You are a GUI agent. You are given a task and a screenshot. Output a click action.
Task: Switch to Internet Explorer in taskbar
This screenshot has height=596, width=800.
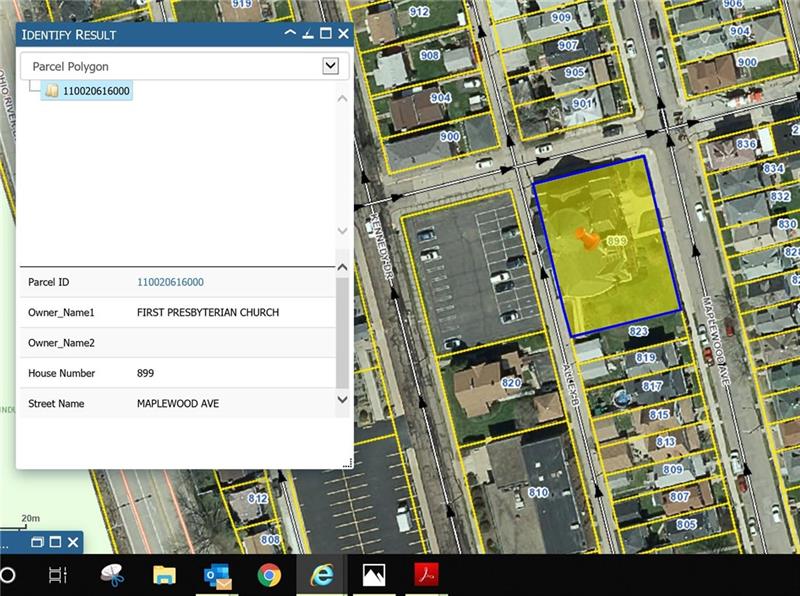coord(321,575)
